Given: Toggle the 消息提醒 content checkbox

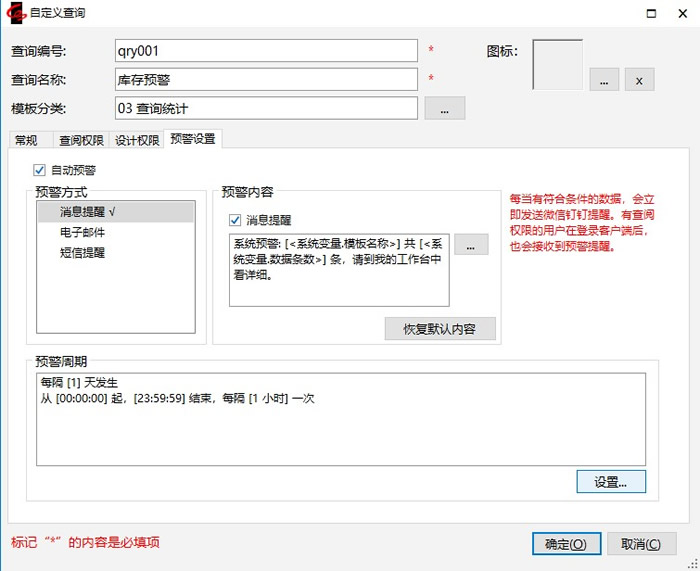Looking at the screenshot, I should point(235,220).
